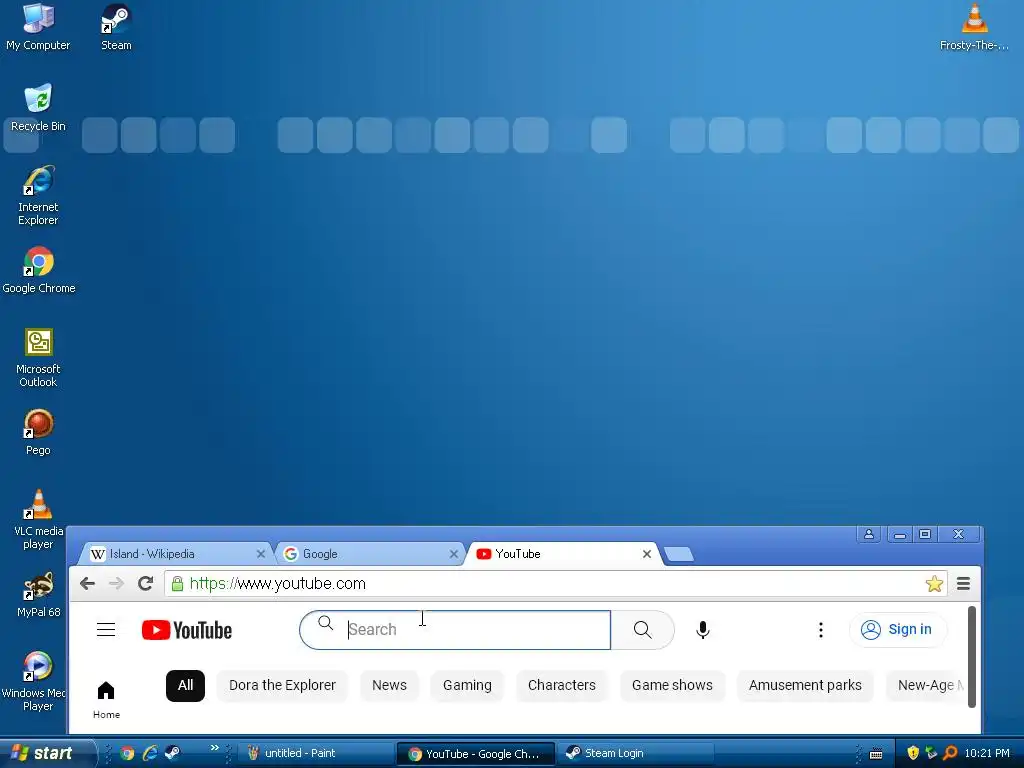Go back with Chrome's back arrow
This screenshot has height=768, width=1024.
click(x=88, y=583)
